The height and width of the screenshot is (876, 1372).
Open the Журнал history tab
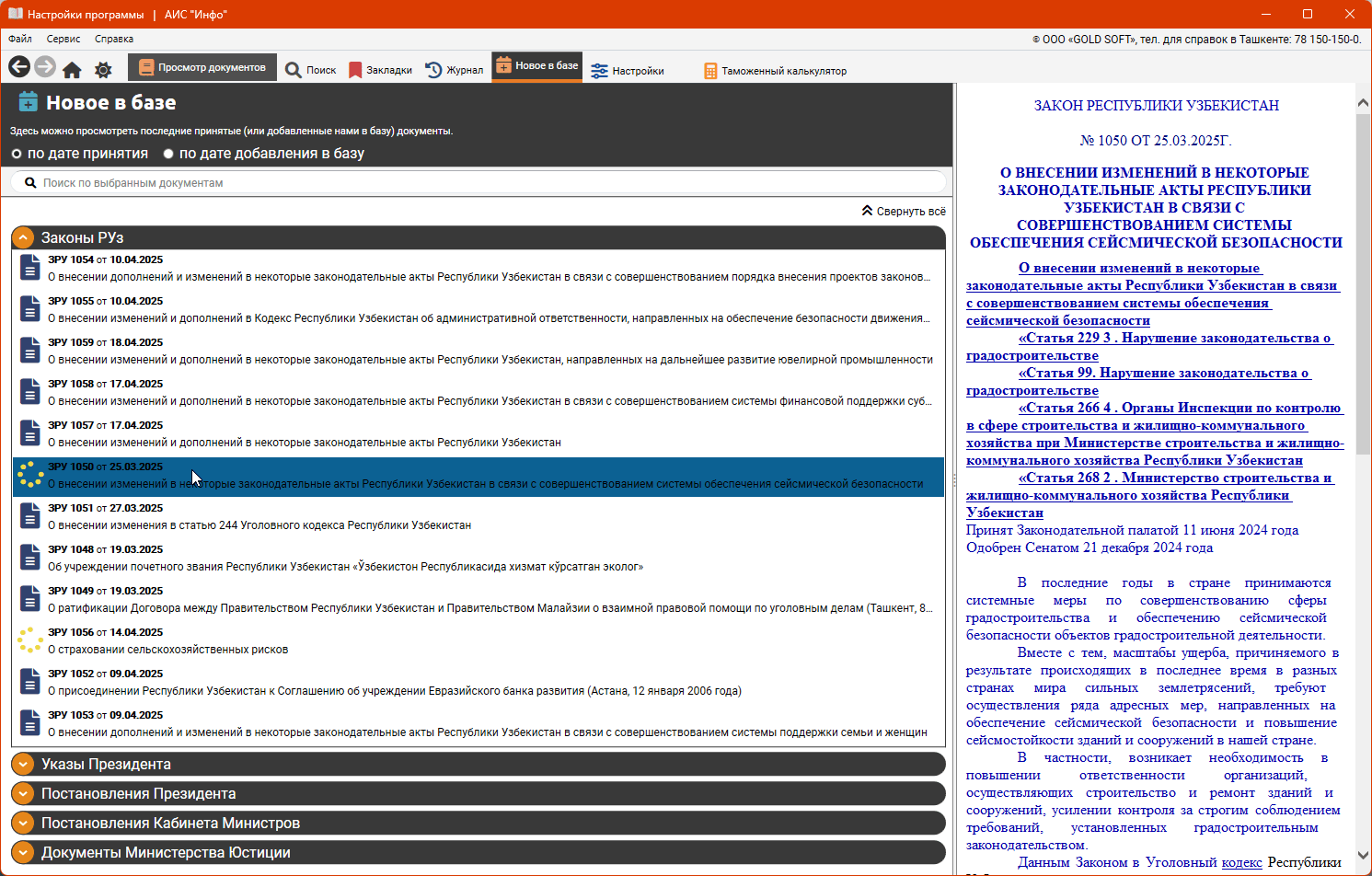coord(454,70)
